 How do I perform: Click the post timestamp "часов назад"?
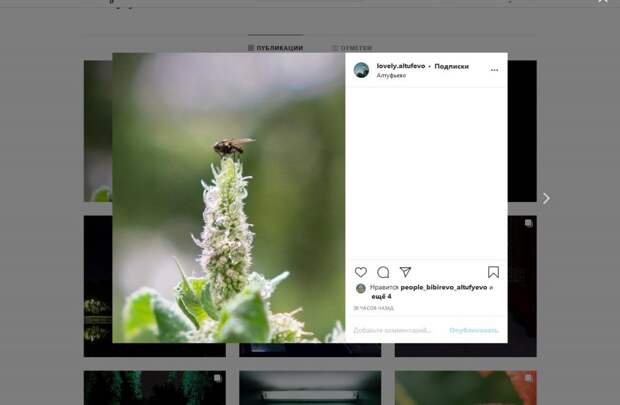[373, 308]
